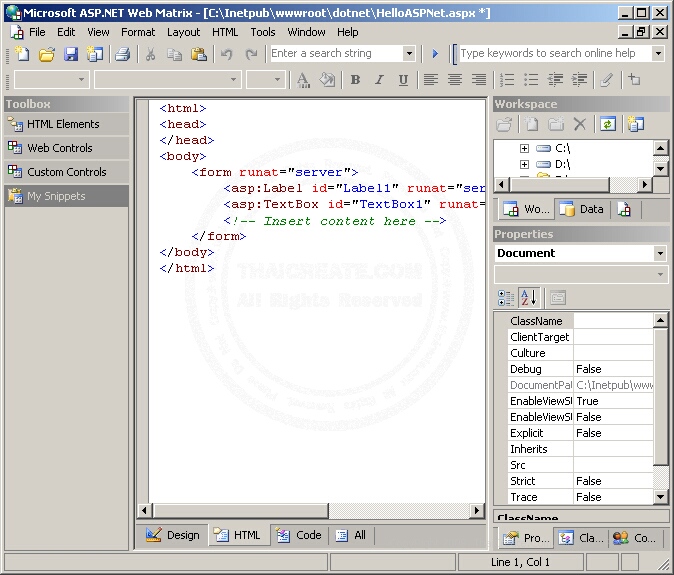Align text left
Image resolution: width=674 pixels, height=575 pixels.
tap(431, 80)
